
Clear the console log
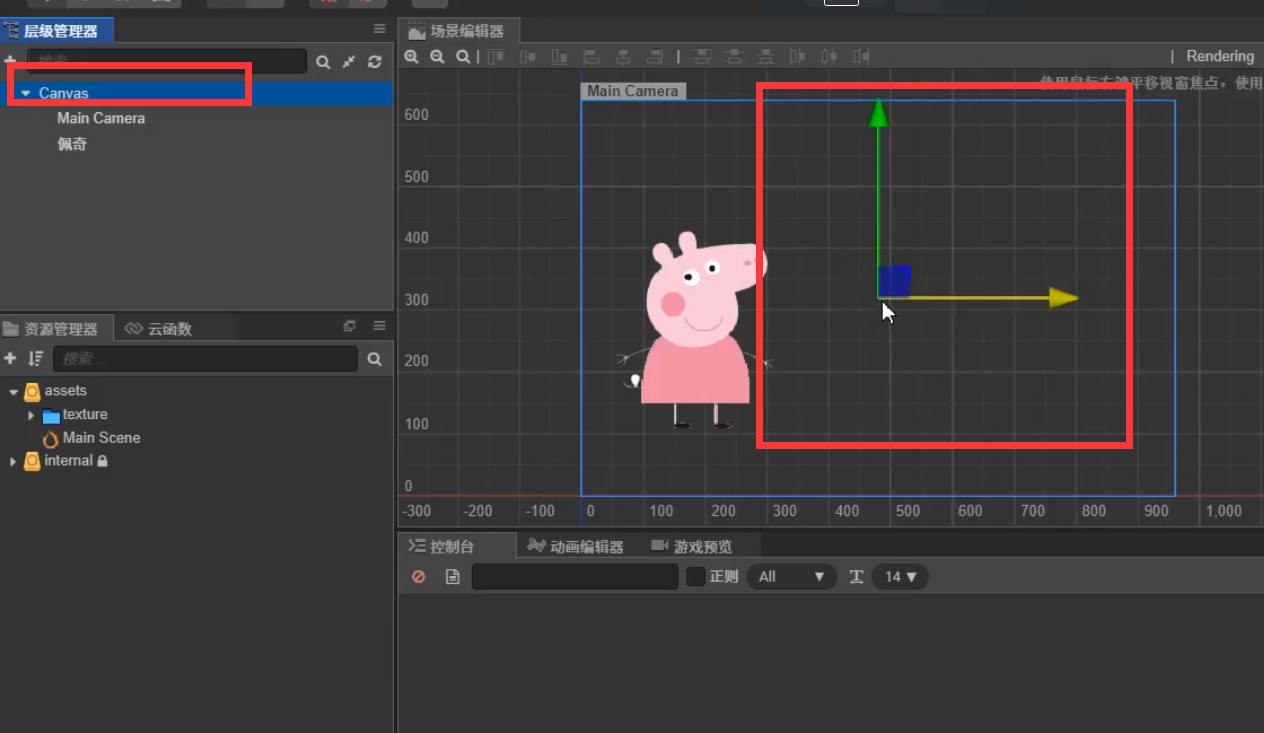(419, 577)
